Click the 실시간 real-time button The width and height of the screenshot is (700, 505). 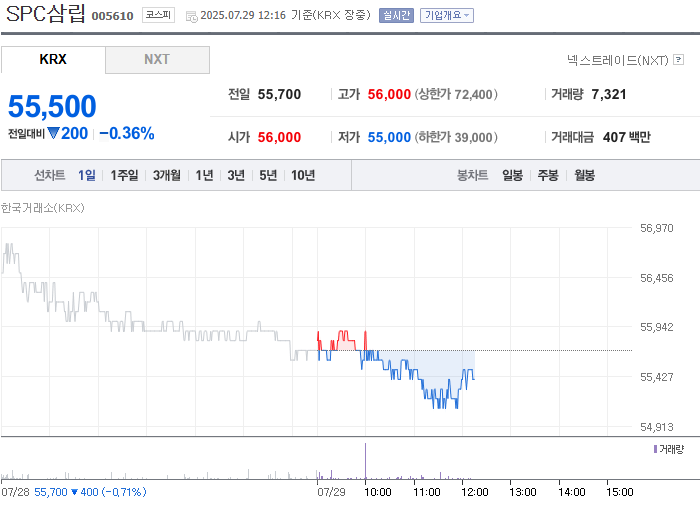(396, 15)
